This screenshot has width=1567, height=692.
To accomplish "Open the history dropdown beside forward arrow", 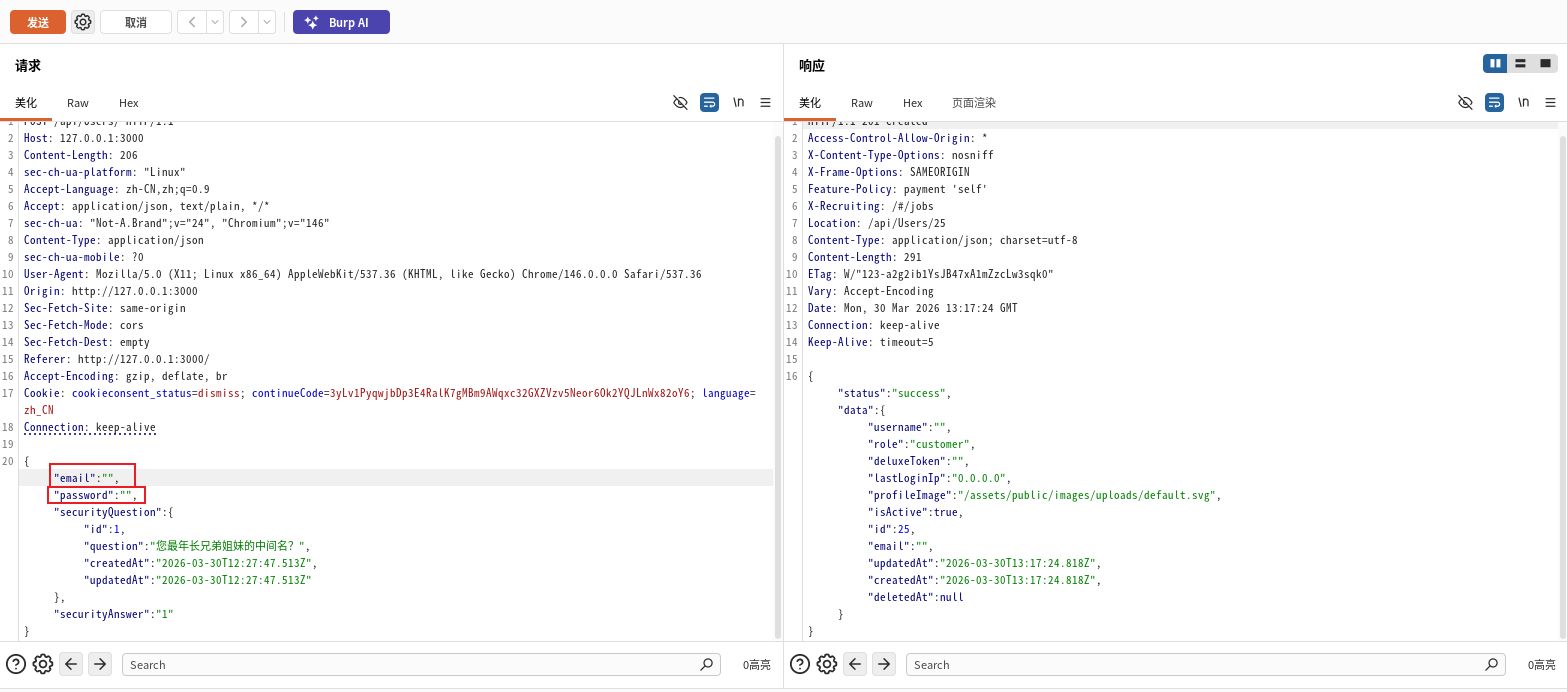I will pyautogui.click(x=267, y=22).
